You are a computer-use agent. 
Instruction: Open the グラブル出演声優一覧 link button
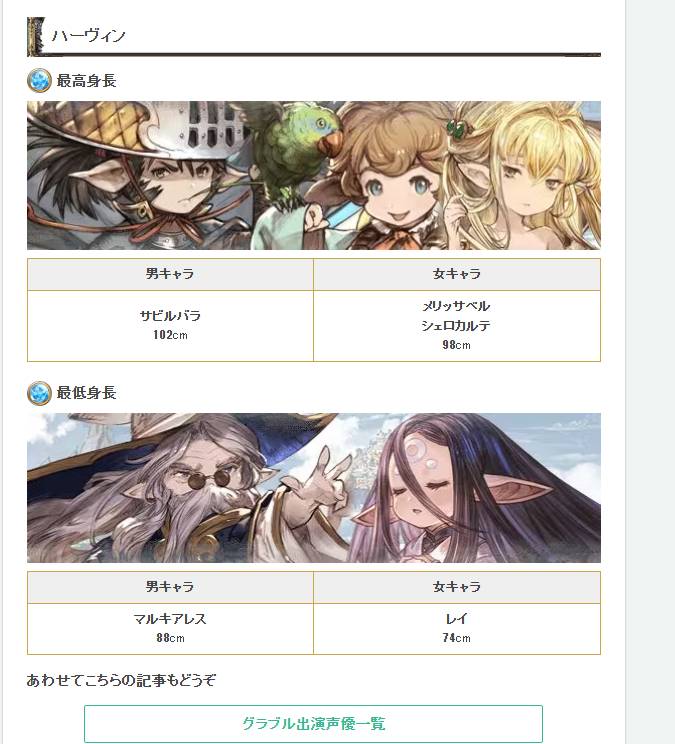coord(314,724)
